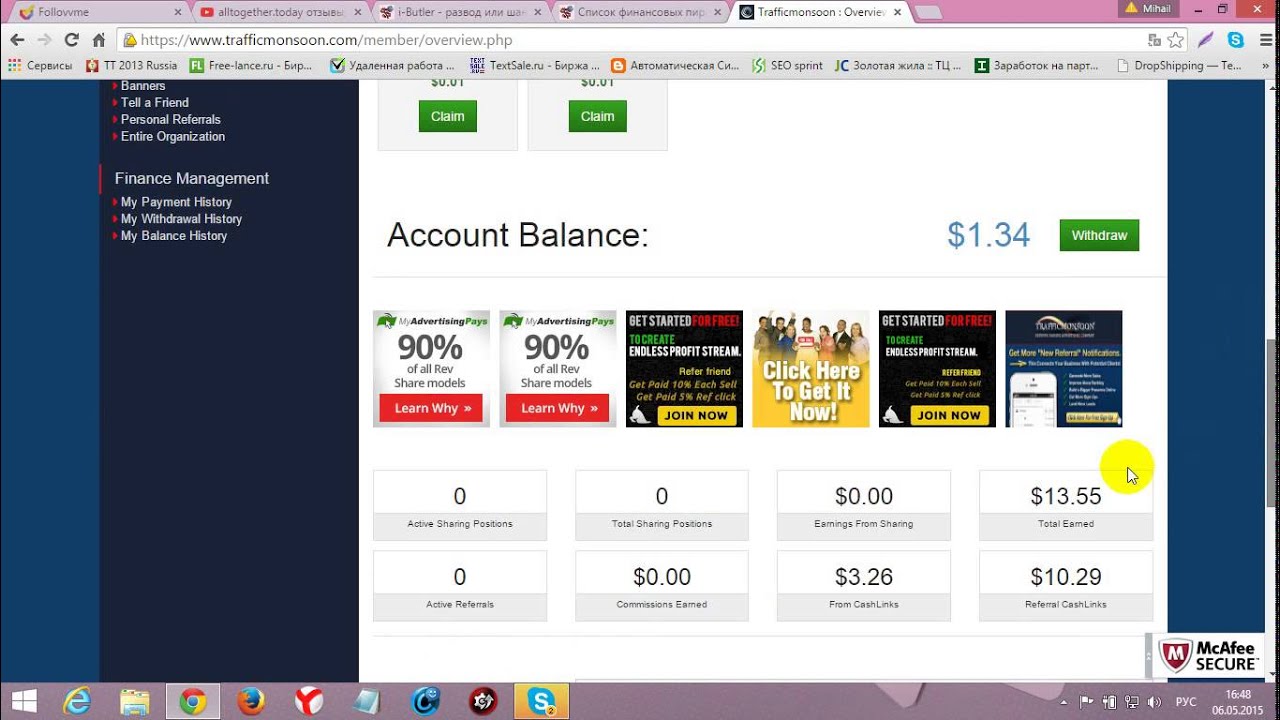1280x720 pixels.
Task: Bookmark page with star icon
Action: (x=1175, y=40)
